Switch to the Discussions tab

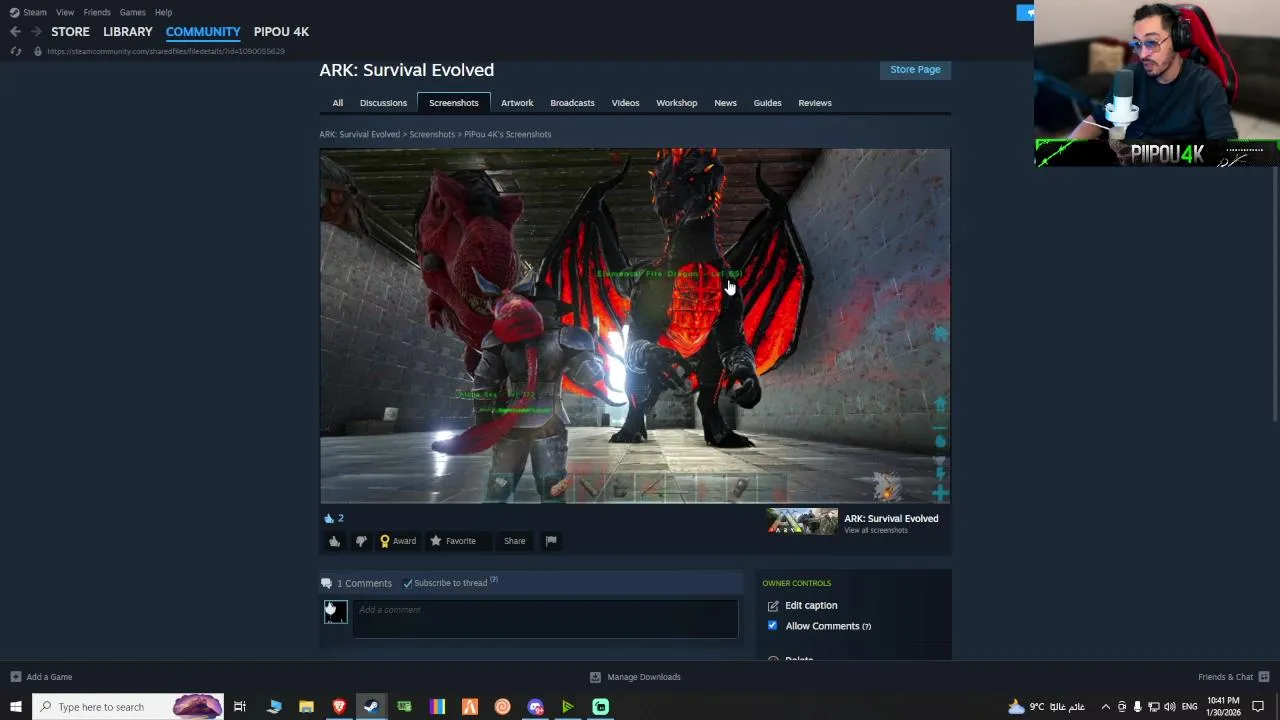click(383, 103)
